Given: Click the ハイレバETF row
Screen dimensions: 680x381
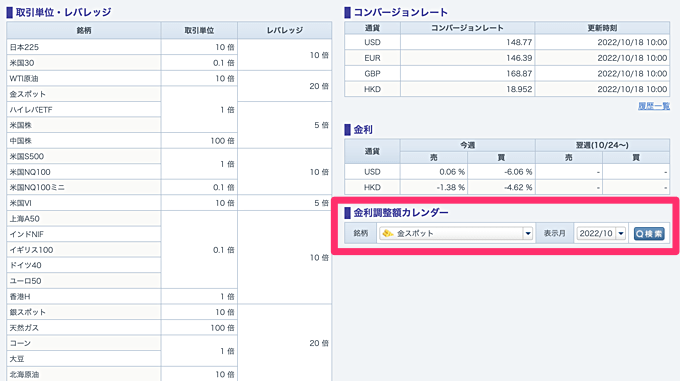Looking at the screenshot, I should 84,110.
